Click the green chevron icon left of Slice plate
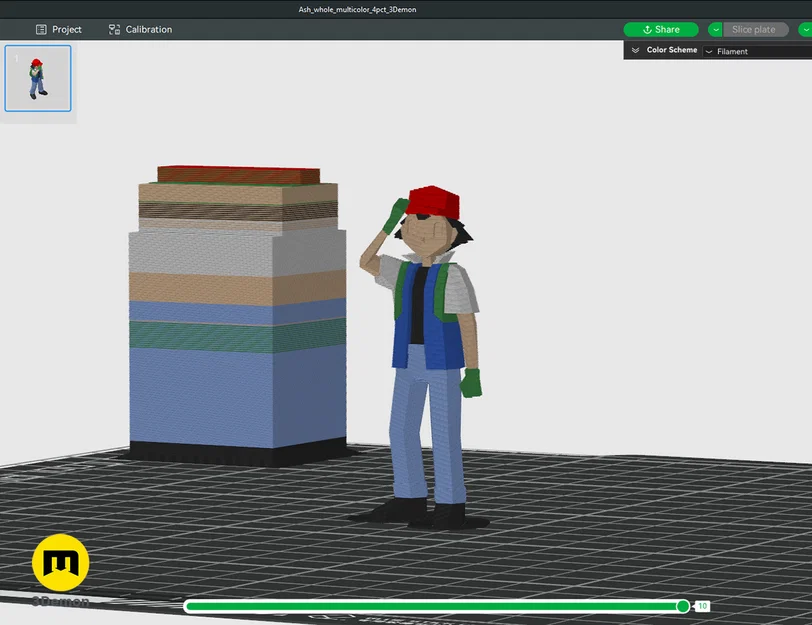The height and width of the screenshot is (625, 812). coord(716,29)
